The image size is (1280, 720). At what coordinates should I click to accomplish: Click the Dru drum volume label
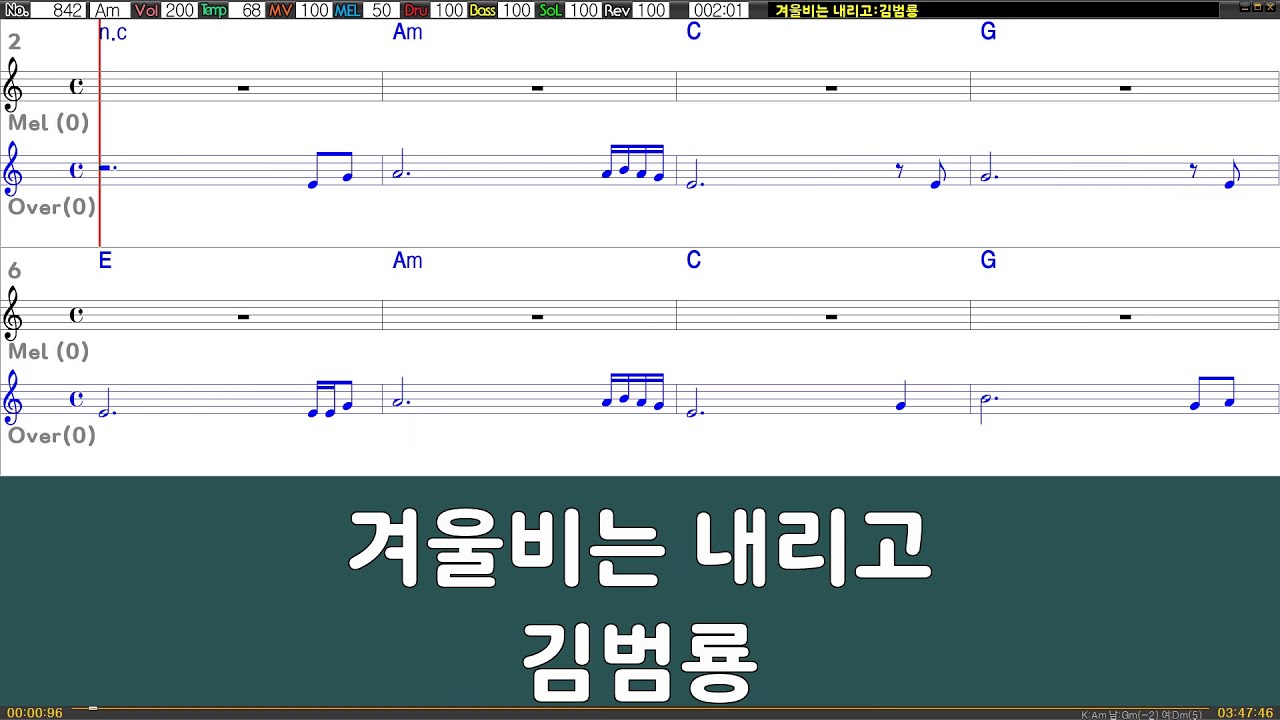(x=415, y=10)
